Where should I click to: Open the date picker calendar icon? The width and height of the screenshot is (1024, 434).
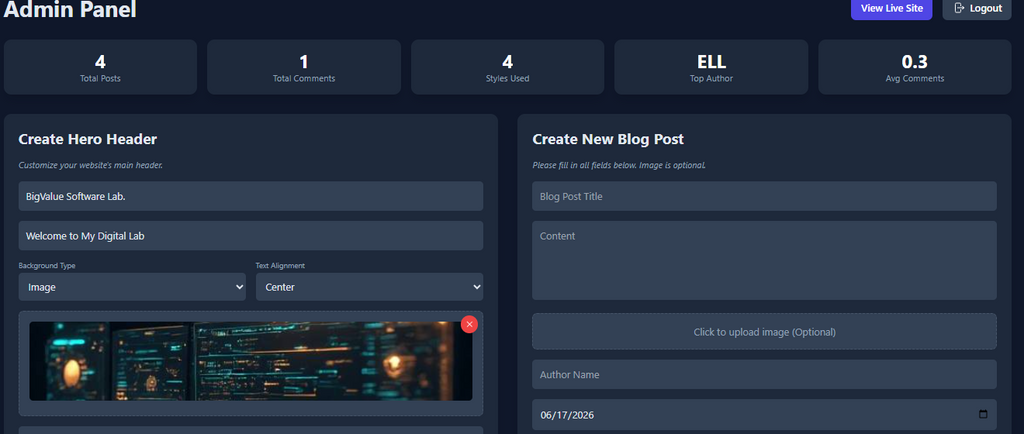click(983, 414)
